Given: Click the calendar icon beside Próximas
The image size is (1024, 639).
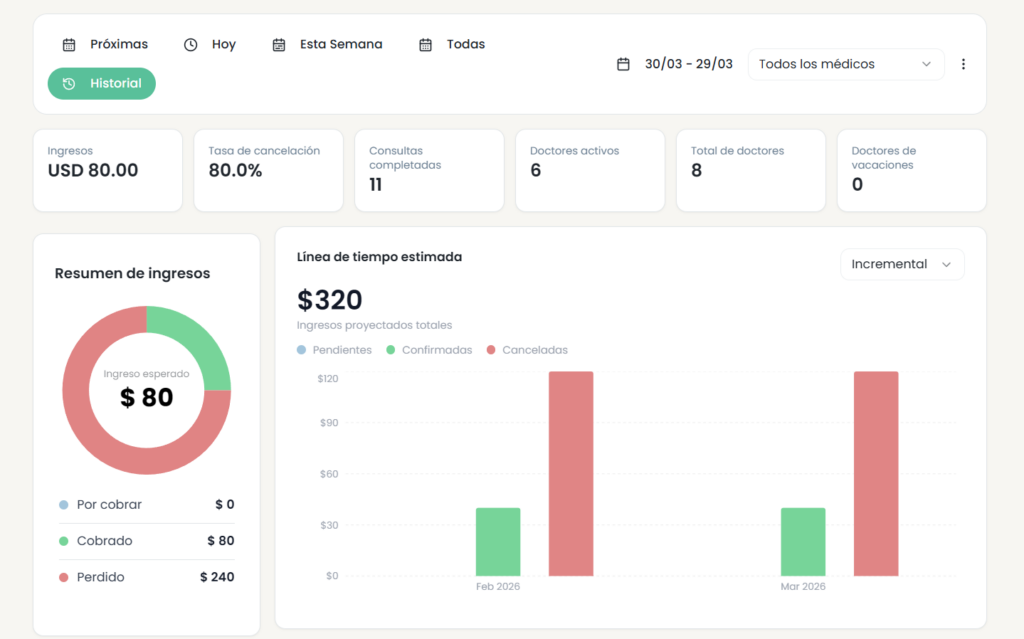Looking at the screenshot, I should tap(69, 45).
